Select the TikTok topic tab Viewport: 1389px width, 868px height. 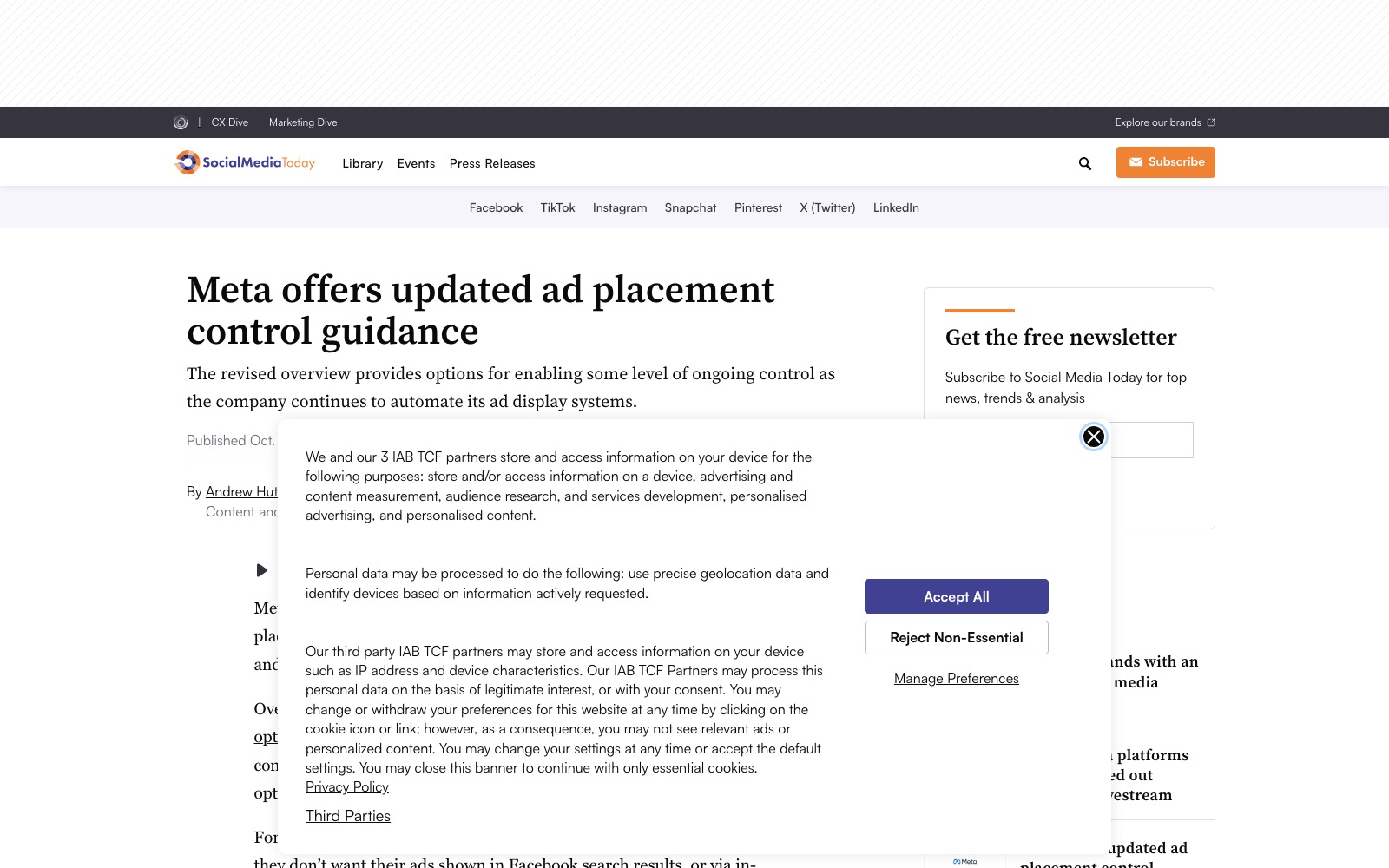point(558,207)
